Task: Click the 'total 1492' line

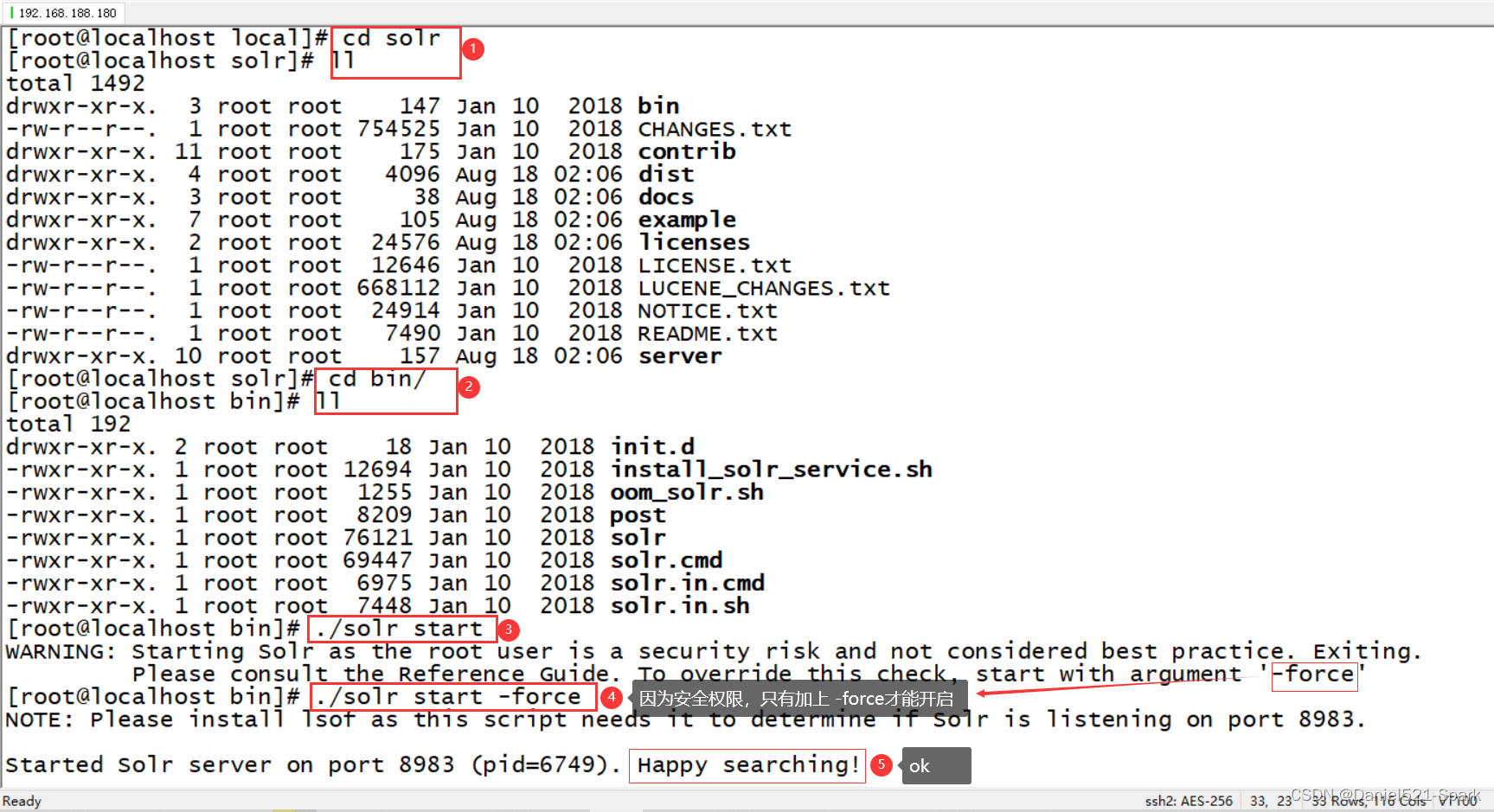Action: pos(75,84)
